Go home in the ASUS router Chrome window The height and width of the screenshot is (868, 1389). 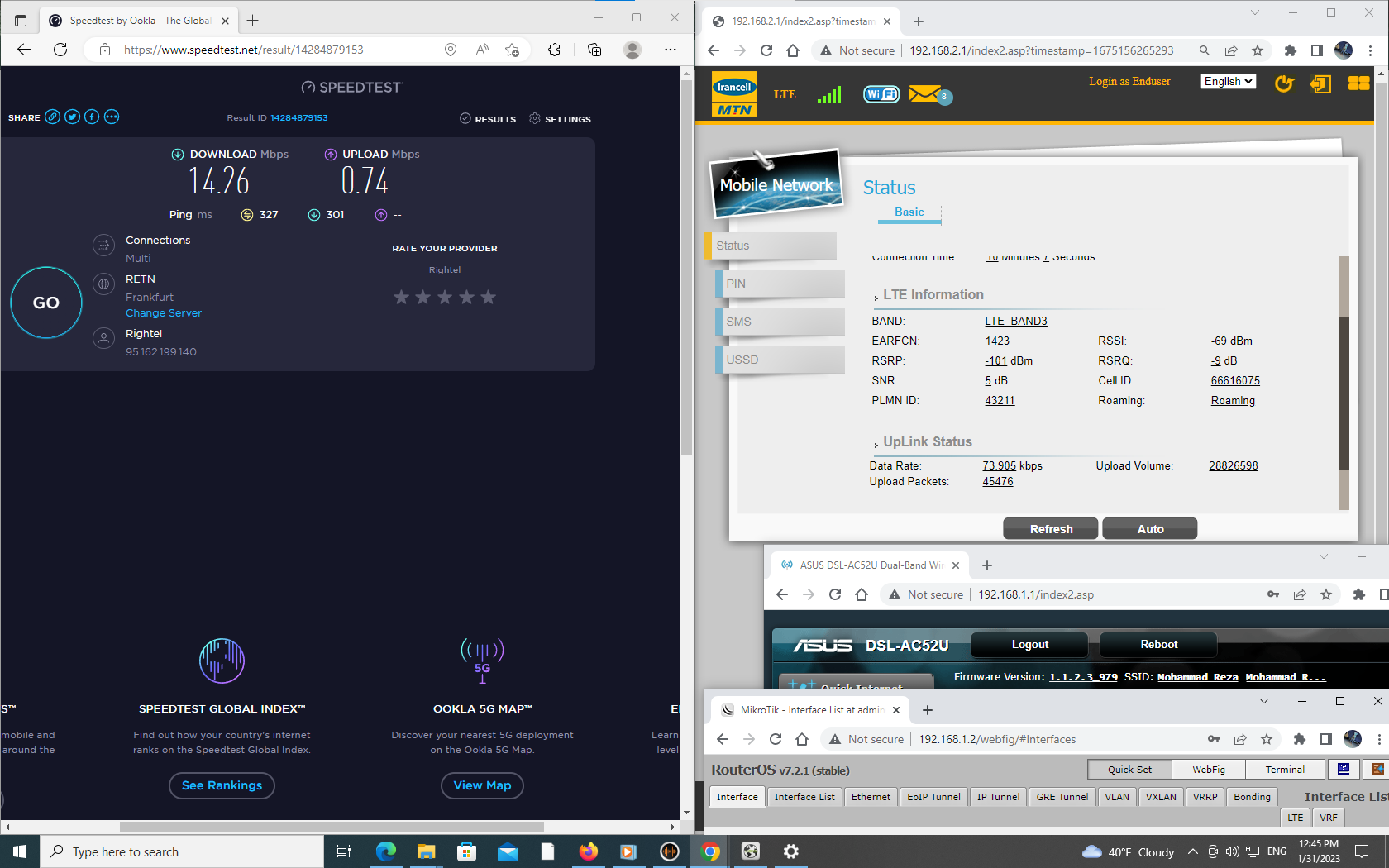[x=862, y=594]
